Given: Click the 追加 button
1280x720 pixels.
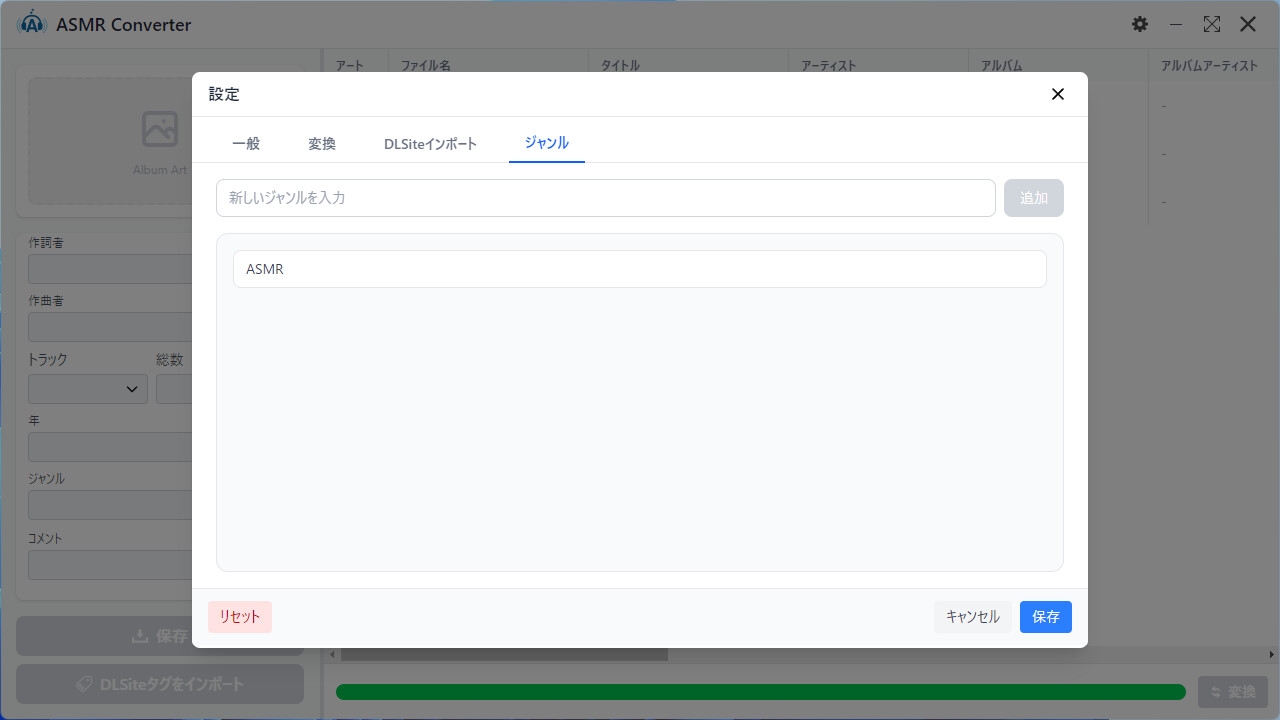Looking at the screenshot, I should coord(1034,198).
